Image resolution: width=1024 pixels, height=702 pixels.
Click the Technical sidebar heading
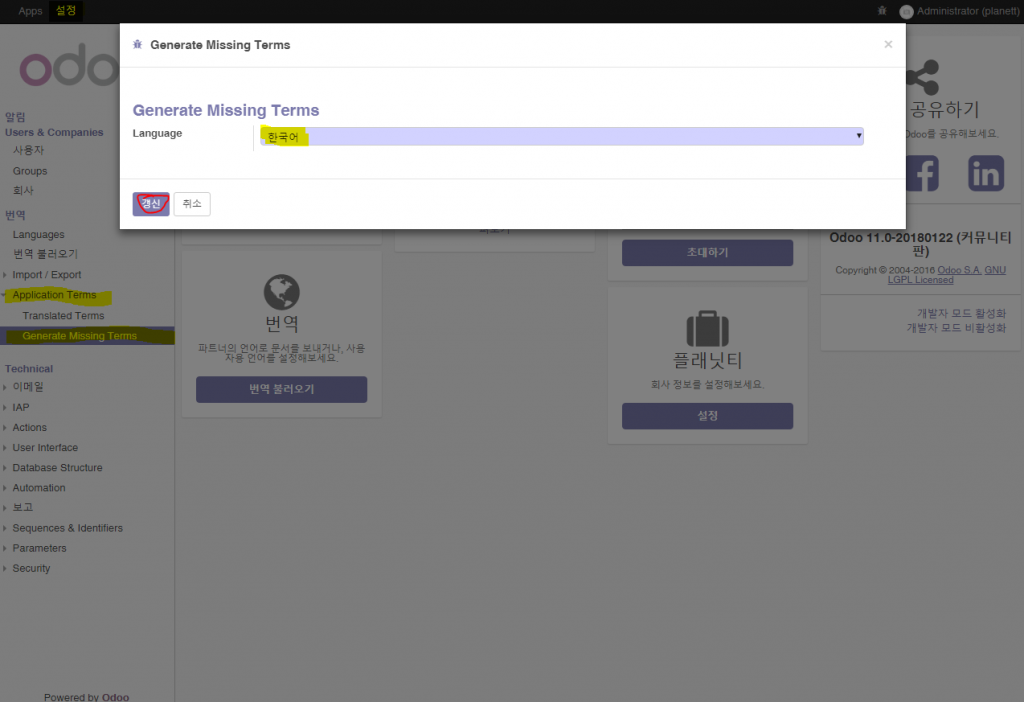tap(29, 369)
